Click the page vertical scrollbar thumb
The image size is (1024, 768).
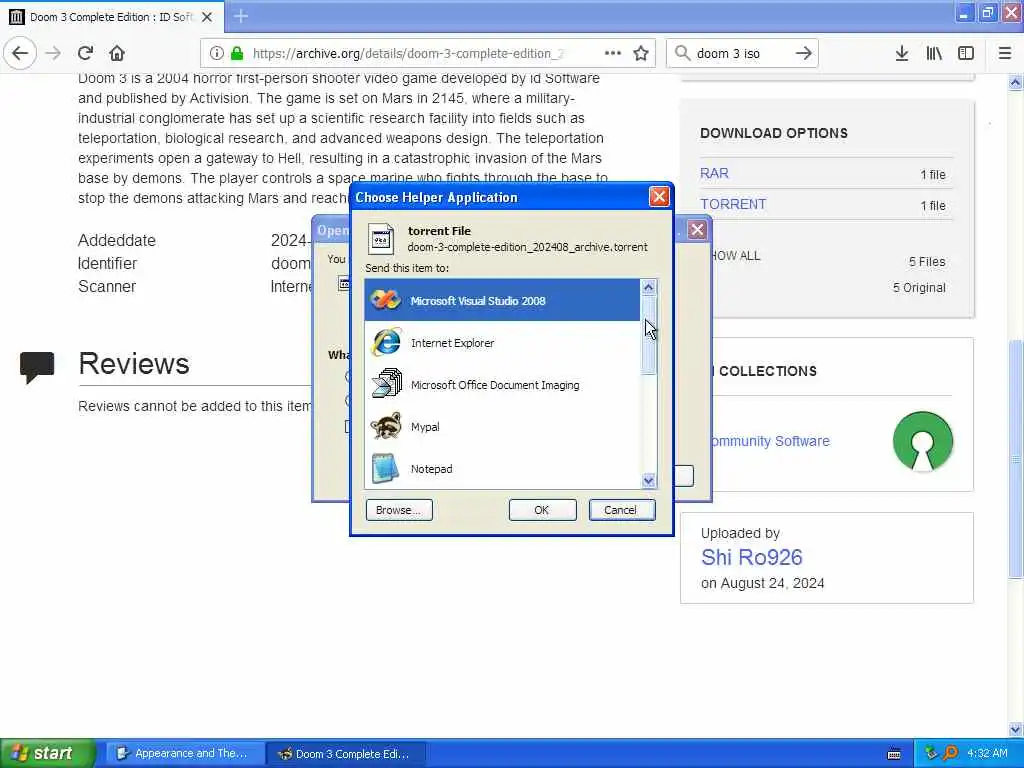(1015, 459)
